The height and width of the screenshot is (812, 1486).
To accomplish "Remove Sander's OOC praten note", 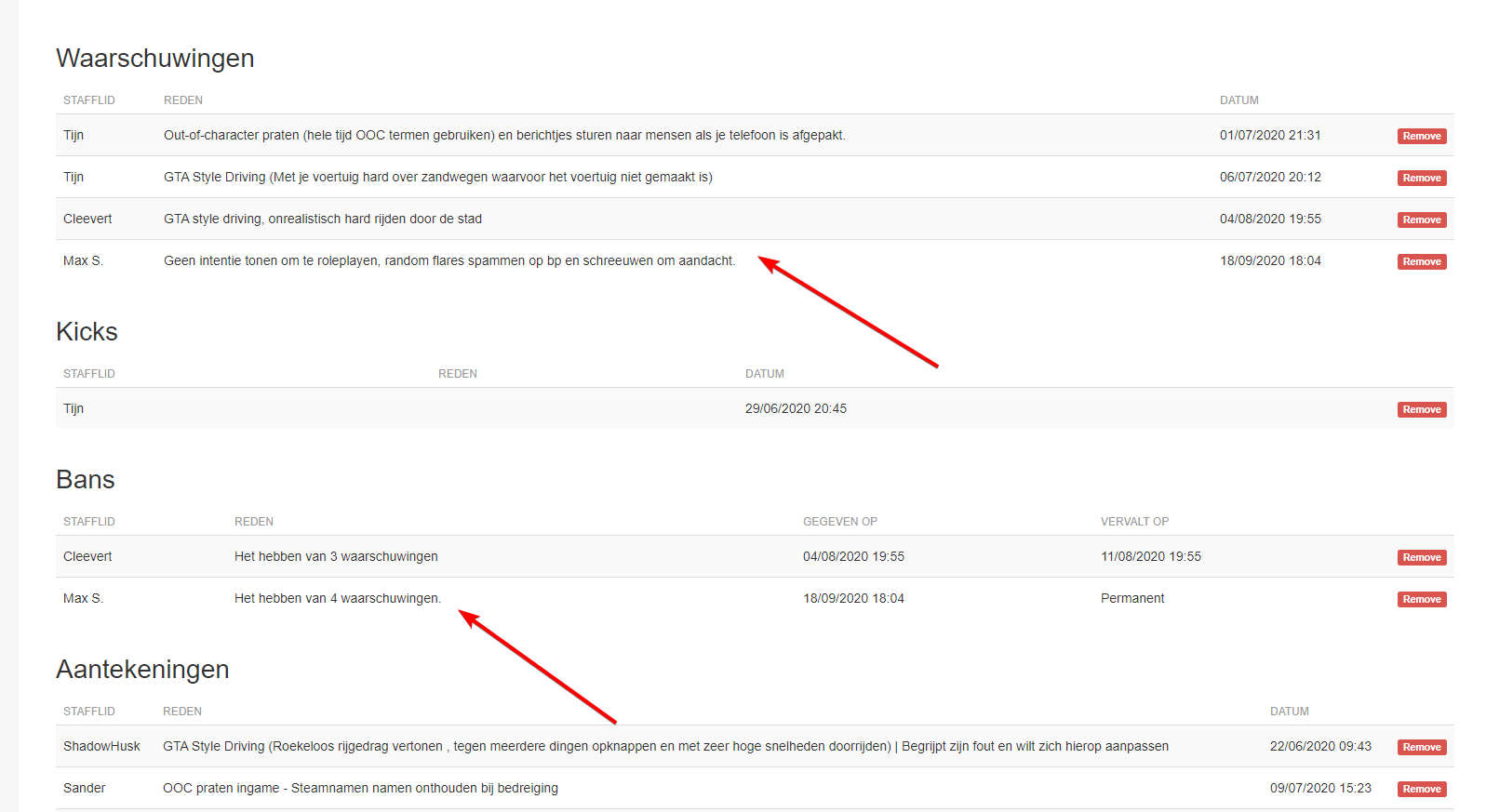I will 1421,789.
